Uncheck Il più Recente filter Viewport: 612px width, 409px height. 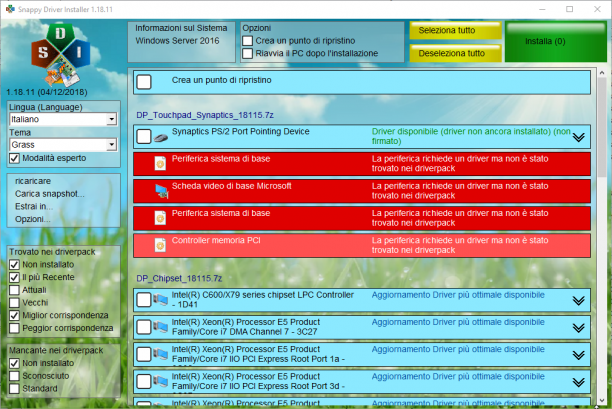[x=14, y=277]
